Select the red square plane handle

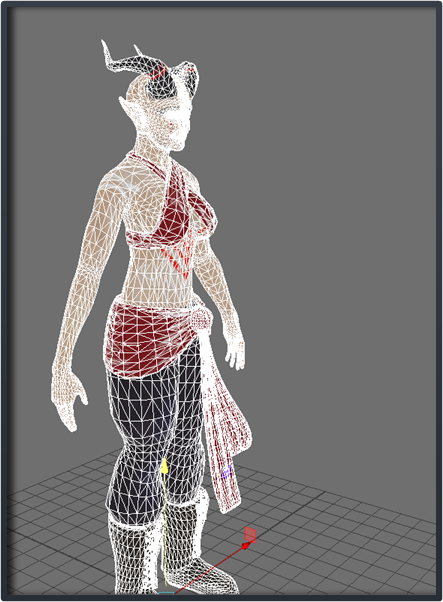[250, 534]
